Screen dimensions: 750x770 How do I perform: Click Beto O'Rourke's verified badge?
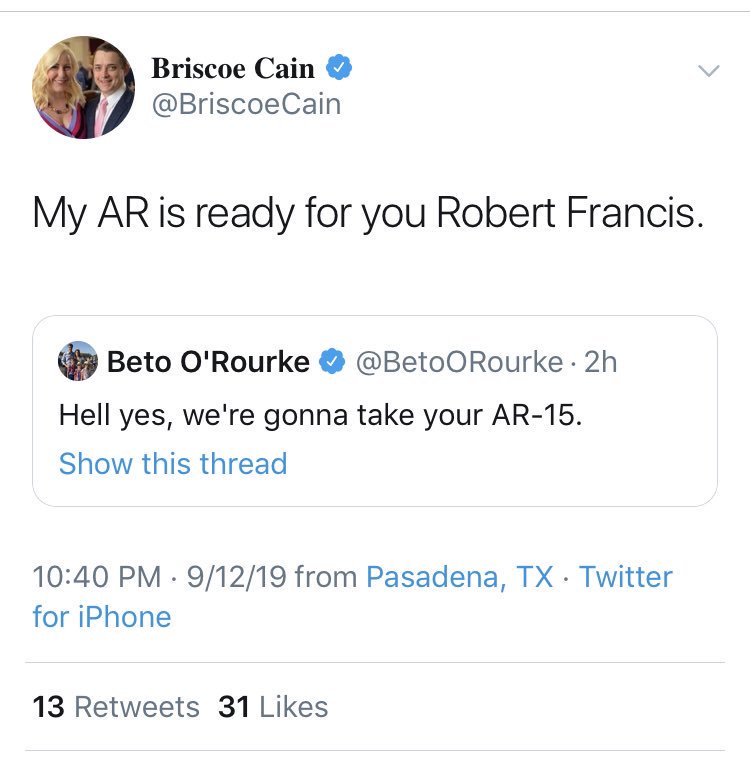333,361
